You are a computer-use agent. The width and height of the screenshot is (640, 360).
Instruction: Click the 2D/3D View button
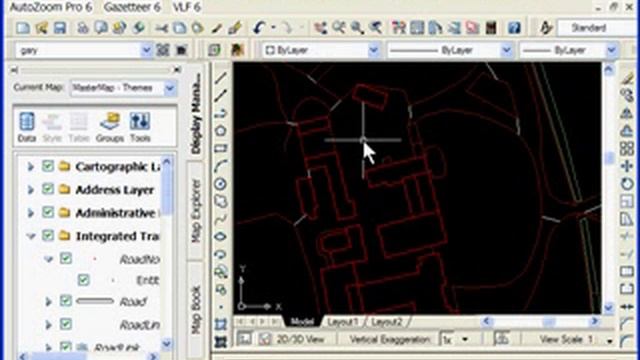pos(300,339)
